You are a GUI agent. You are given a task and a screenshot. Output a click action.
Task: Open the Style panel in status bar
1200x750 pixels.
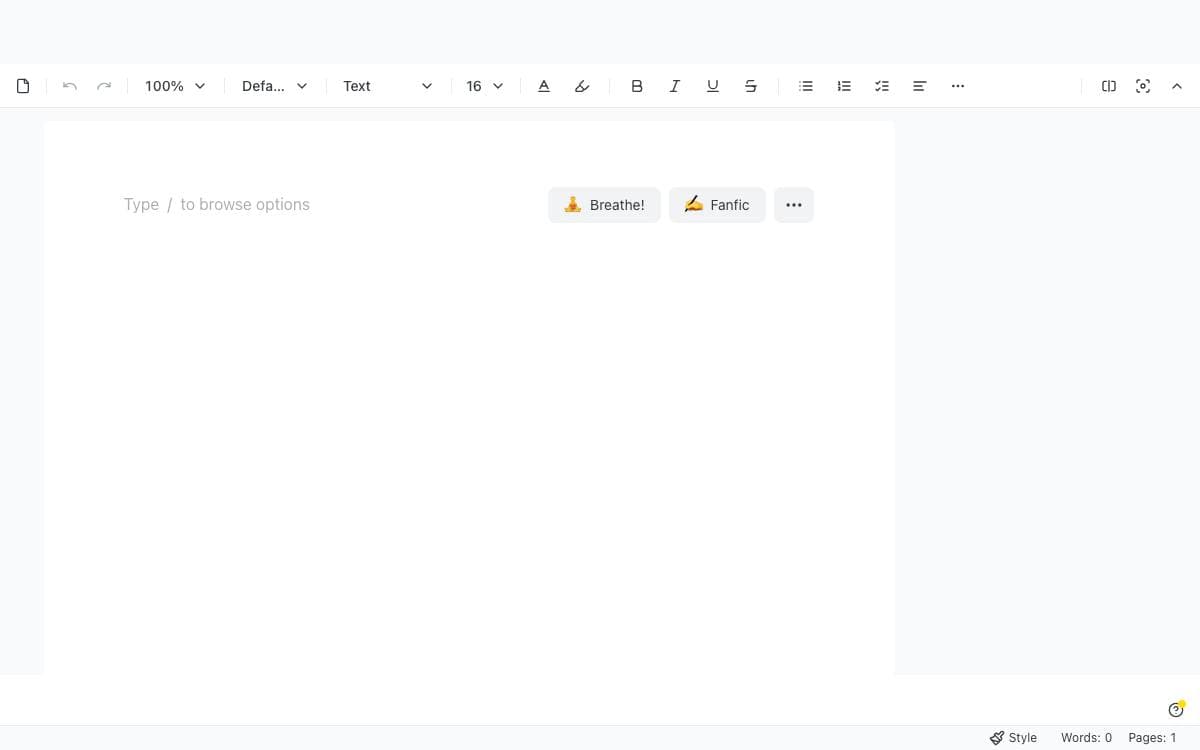(x=1013, y=738)
